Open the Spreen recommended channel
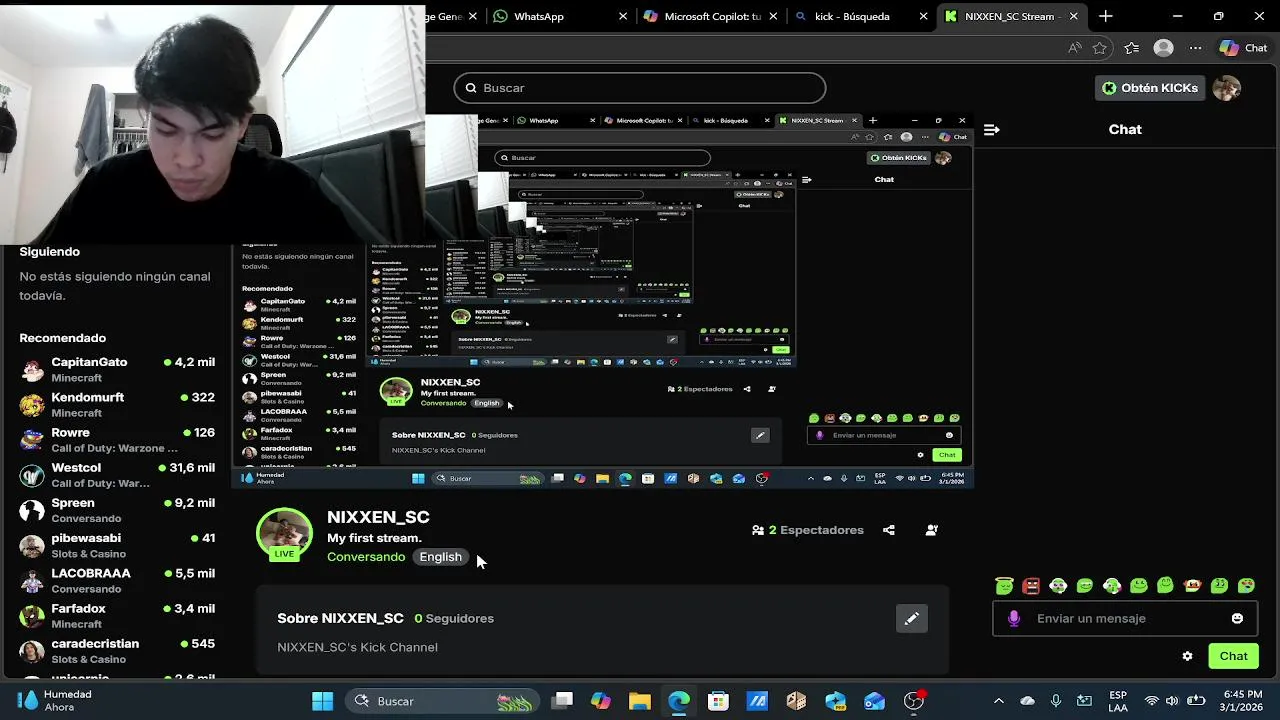 (x=117, y=510)
